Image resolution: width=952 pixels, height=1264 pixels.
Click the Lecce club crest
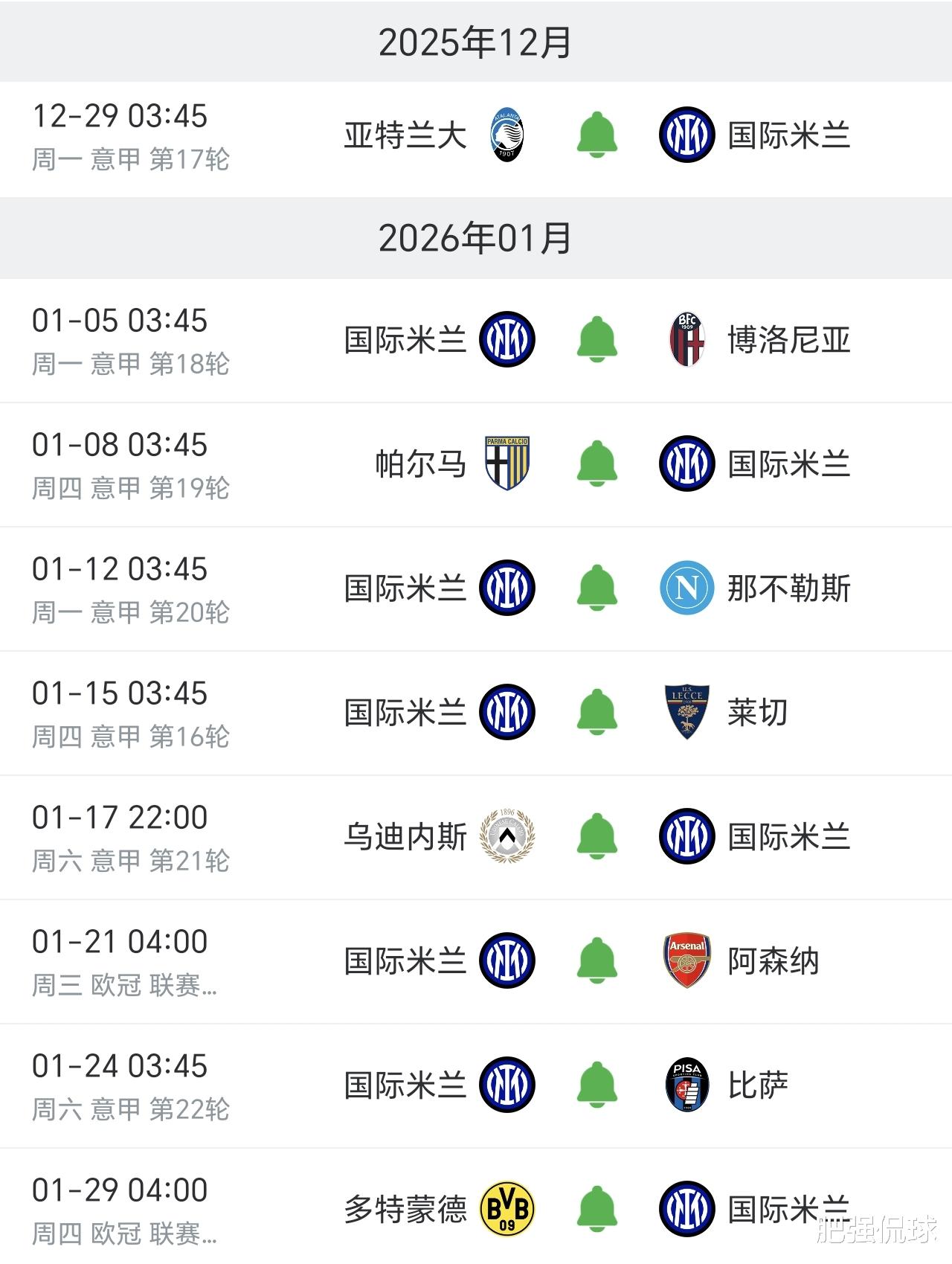686,712
